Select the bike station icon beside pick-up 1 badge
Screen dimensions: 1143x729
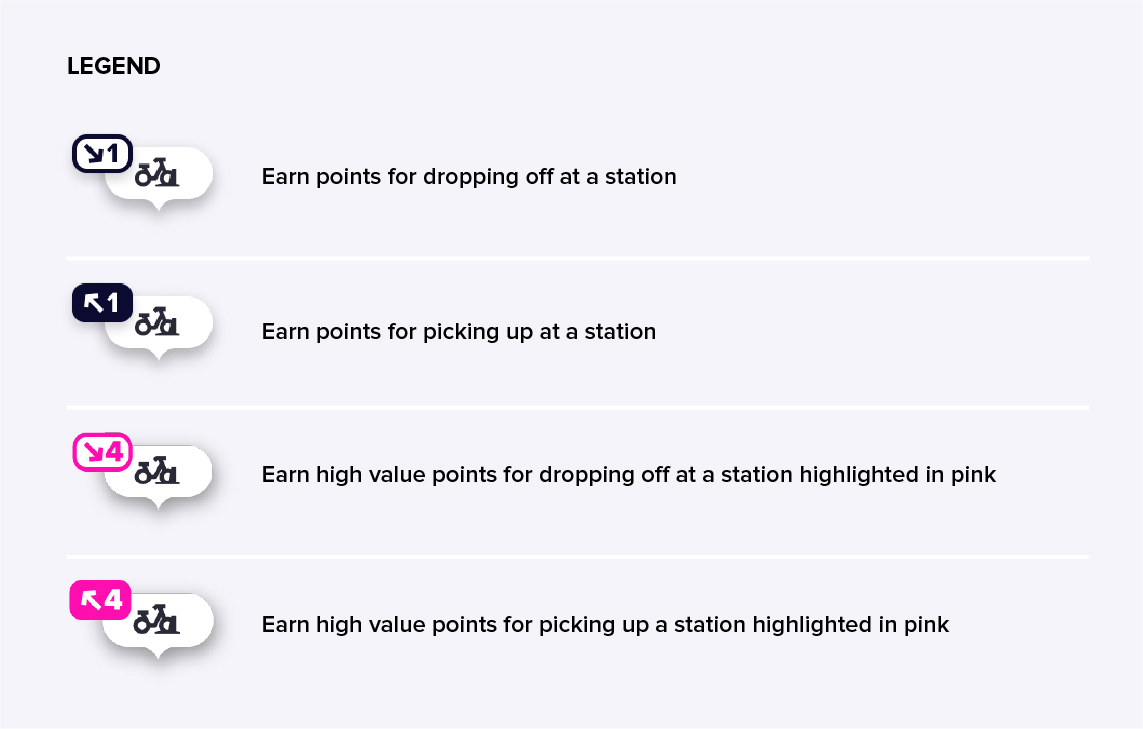157,324
